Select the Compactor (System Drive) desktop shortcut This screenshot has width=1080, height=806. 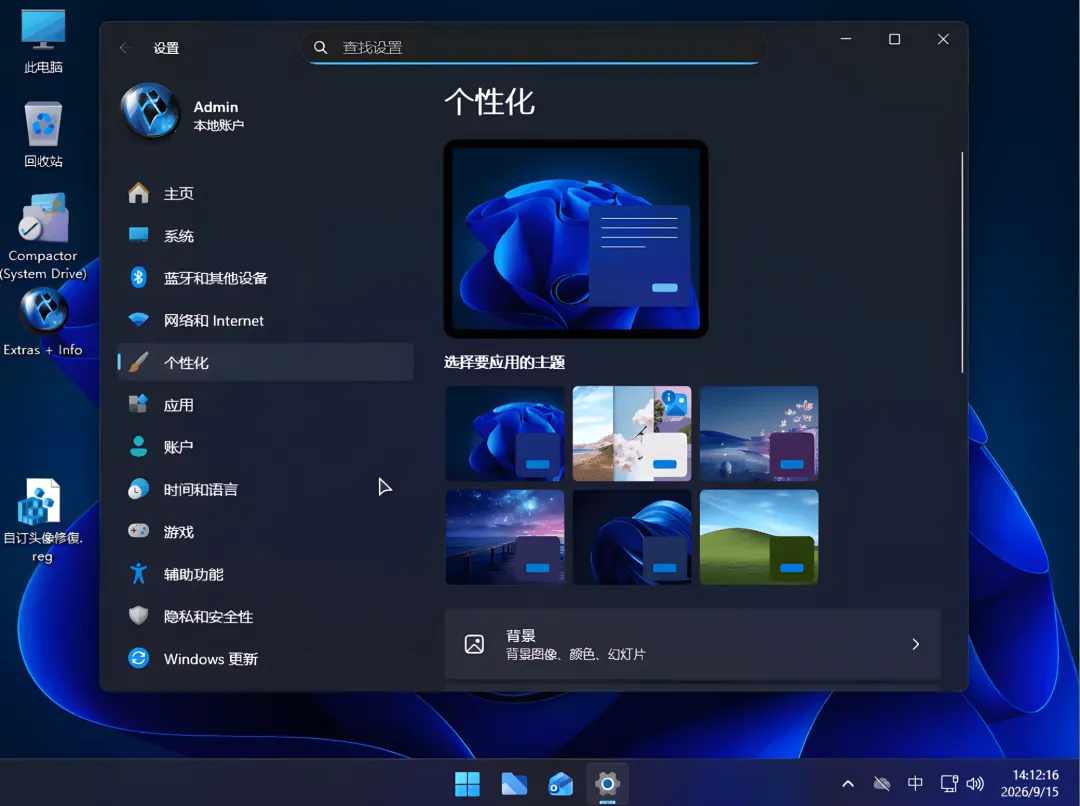point(43,237)
